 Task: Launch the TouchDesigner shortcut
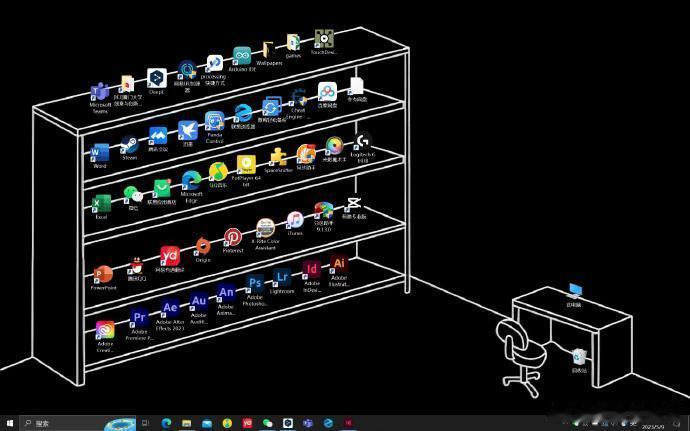click(x=324, y=39)
